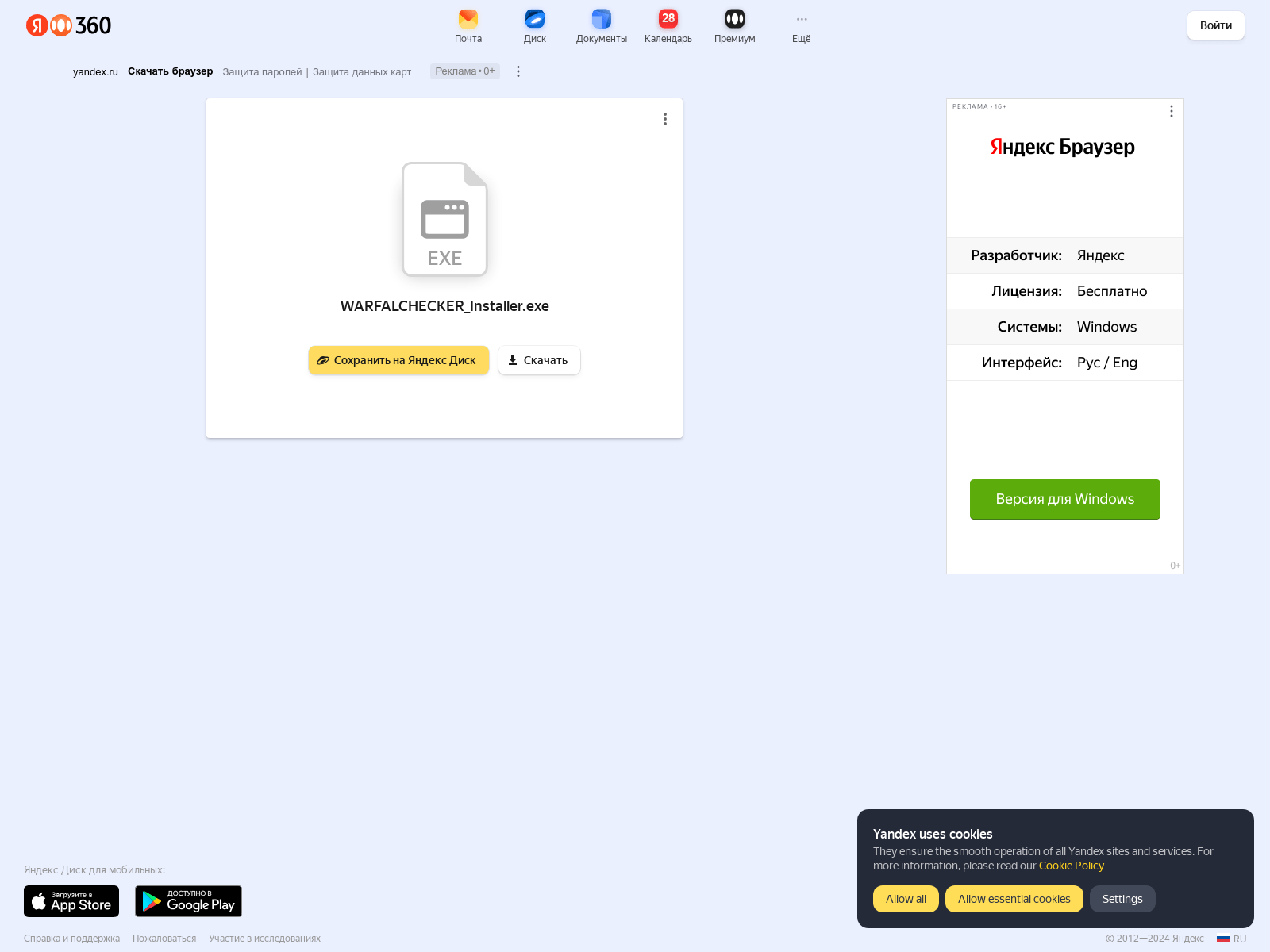
Task: Click Разработчик: Яндекс row
Action: [x=1065, y=255]
